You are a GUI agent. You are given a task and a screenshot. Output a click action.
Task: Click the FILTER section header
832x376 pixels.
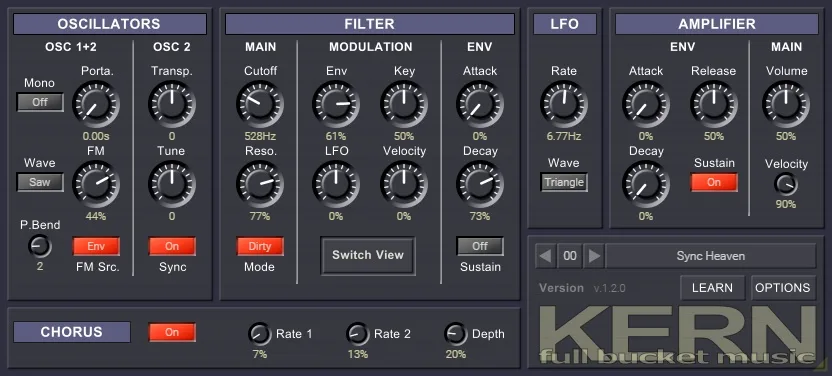pyautogui.click(x=369, y=24)
